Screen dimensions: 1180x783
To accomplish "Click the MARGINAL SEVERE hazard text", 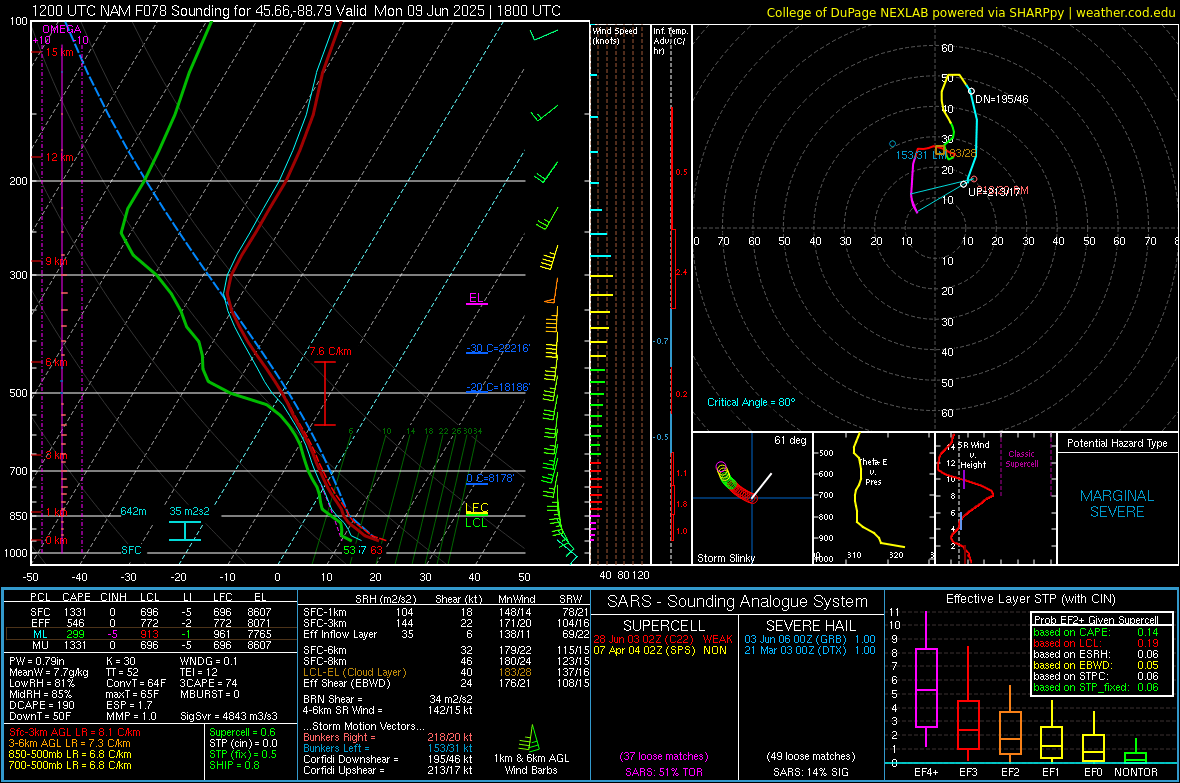I will point(1117,504).
